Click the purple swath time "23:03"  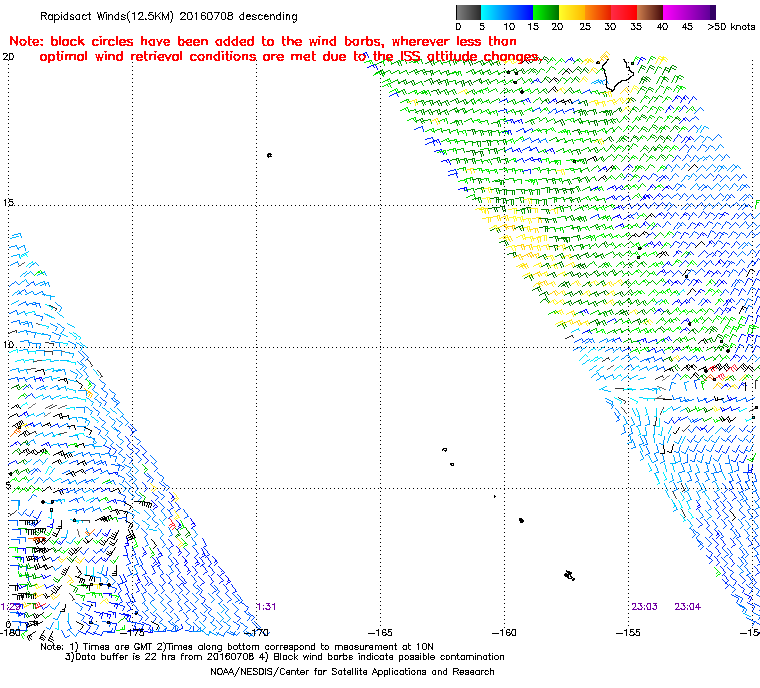[644, 607]
